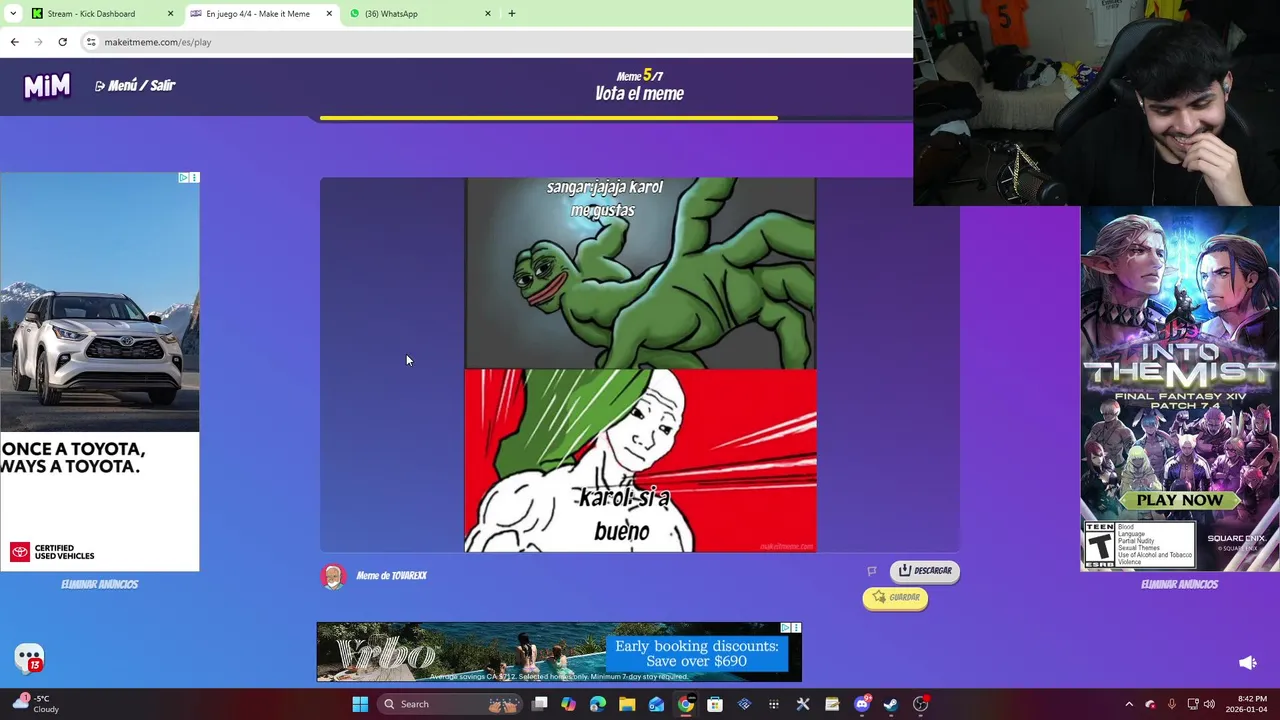Open the site info icon in the address bar

click(x=91, y=42)
